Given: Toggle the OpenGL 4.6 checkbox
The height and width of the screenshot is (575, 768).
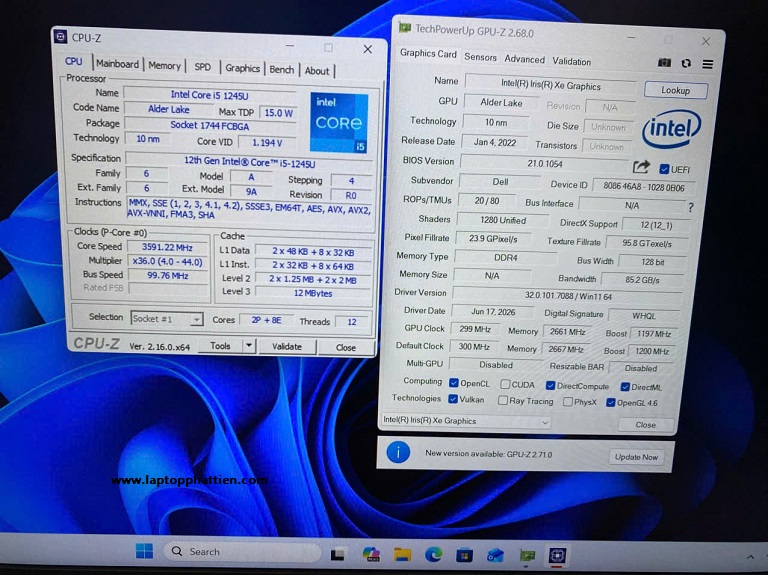Looking at the screenshot, I should pos(610,403).
